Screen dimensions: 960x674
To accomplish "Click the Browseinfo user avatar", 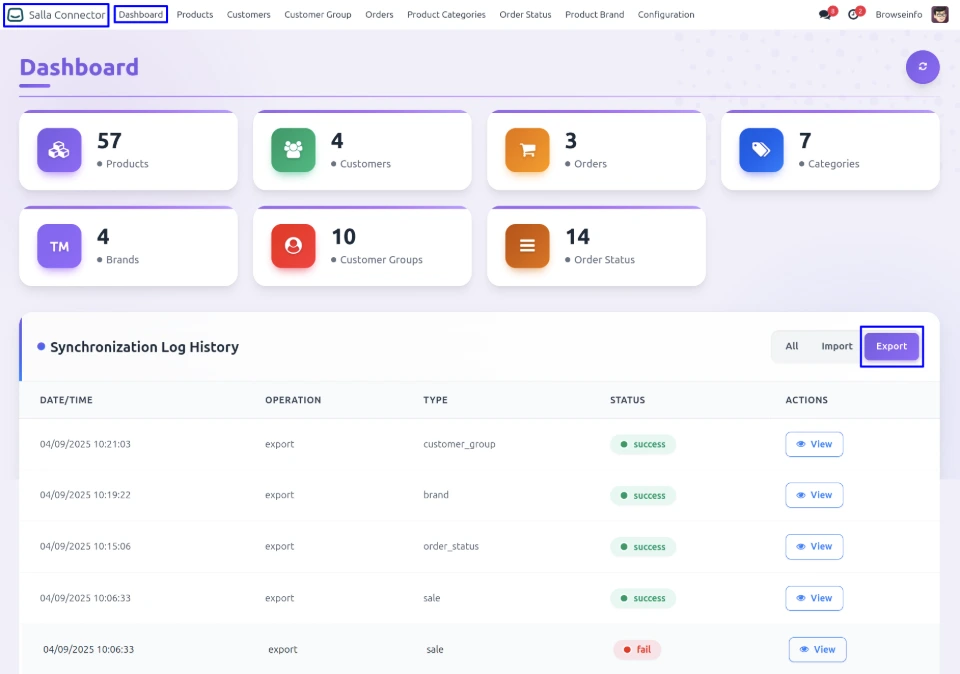I will [939, 15].
